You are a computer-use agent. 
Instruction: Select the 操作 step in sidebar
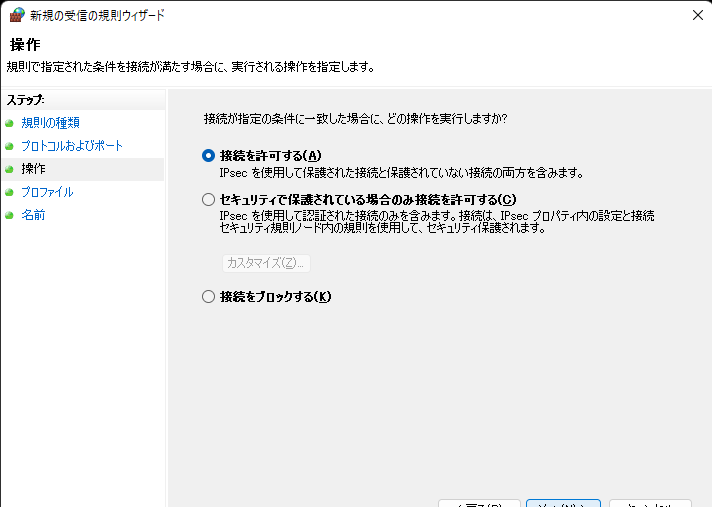(34, 169)
